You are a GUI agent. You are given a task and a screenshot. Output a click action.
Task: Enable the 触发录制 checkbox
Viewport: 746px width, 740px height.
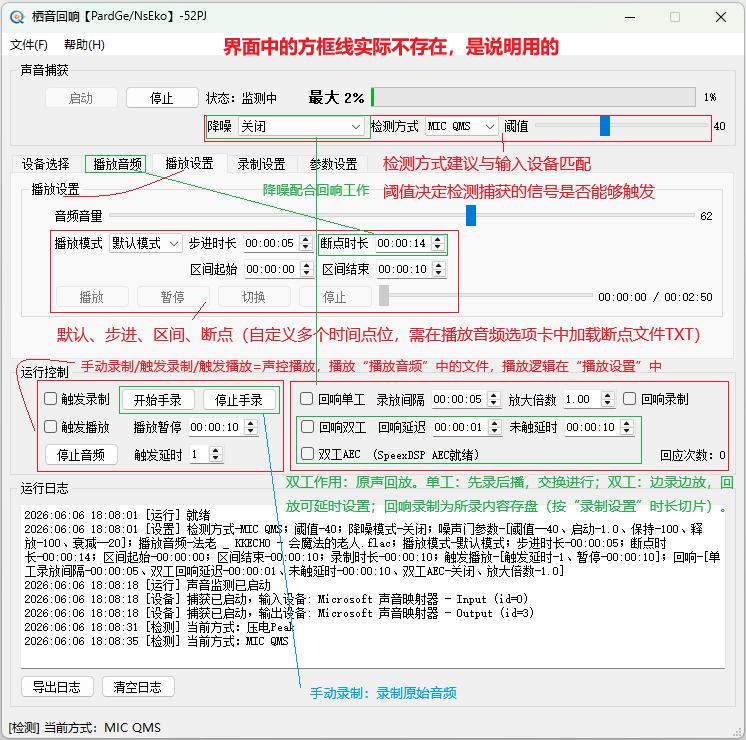[50, 399]
